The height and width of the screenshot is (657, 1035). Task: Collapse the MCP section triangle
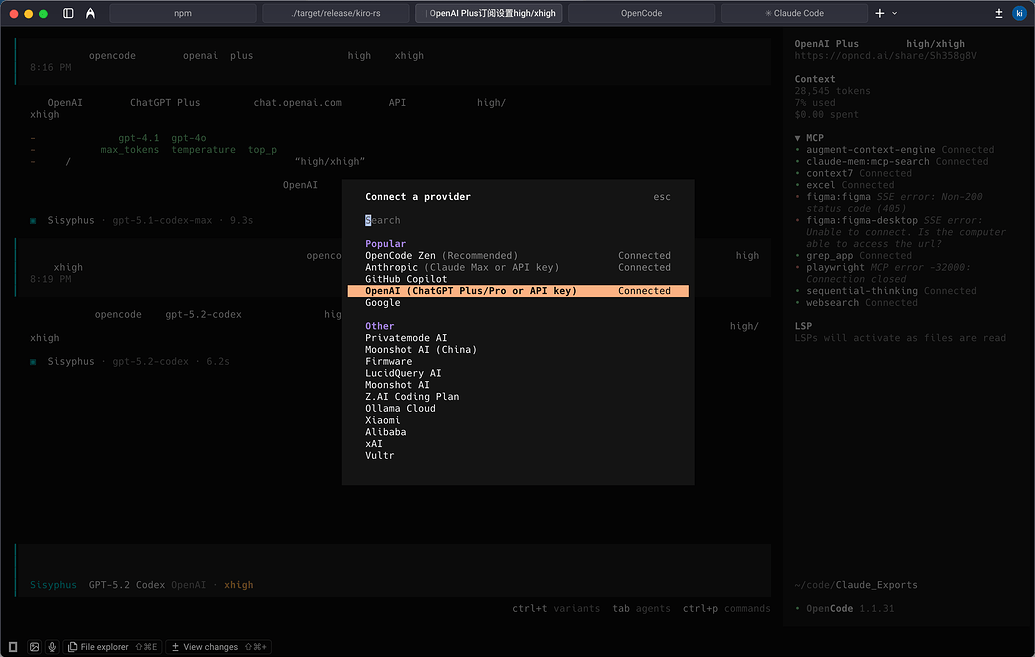(797, 138)
